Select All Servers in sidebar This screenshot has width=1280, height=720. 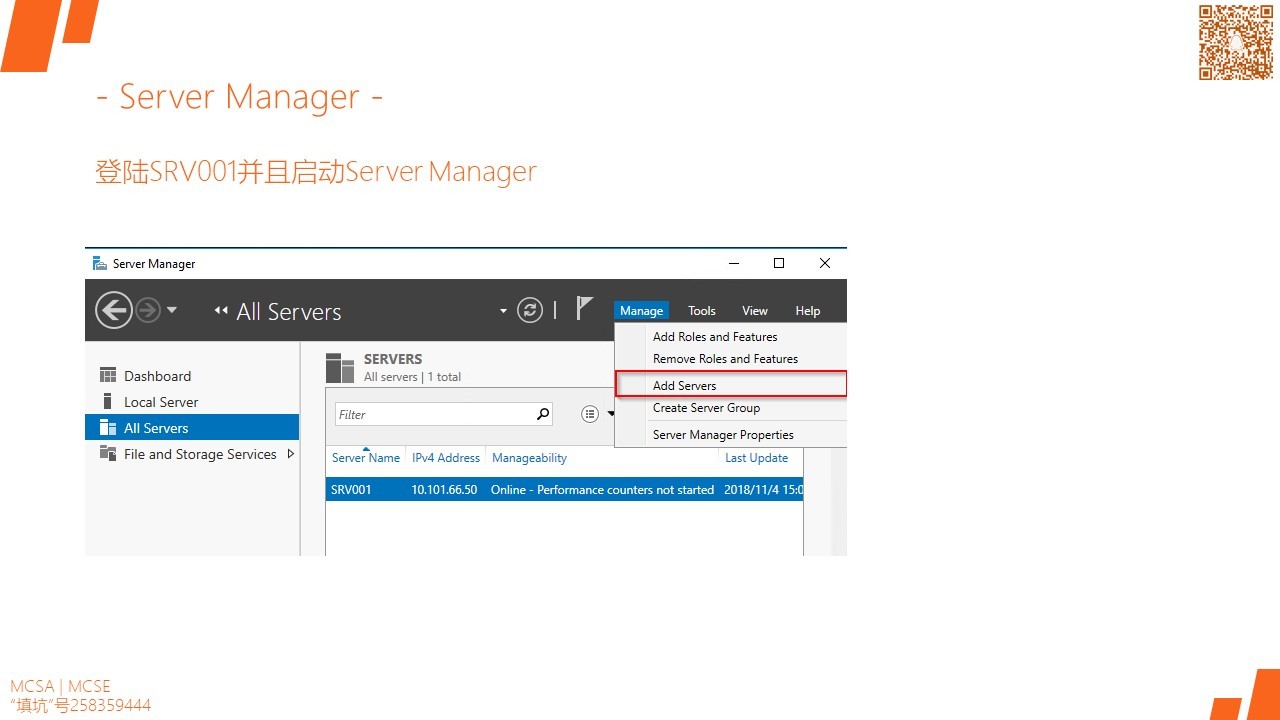(192, 428)
